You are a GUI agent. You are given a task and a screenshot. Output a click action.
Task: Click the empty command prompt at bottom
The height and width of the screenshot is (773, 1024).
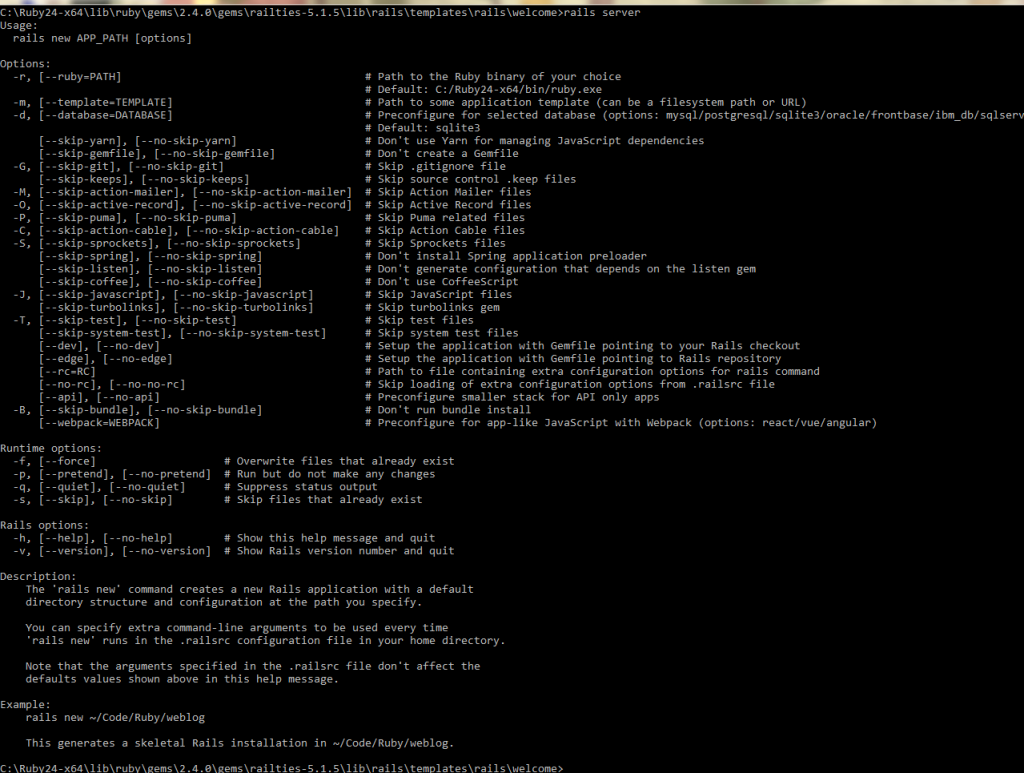(281, 768)
